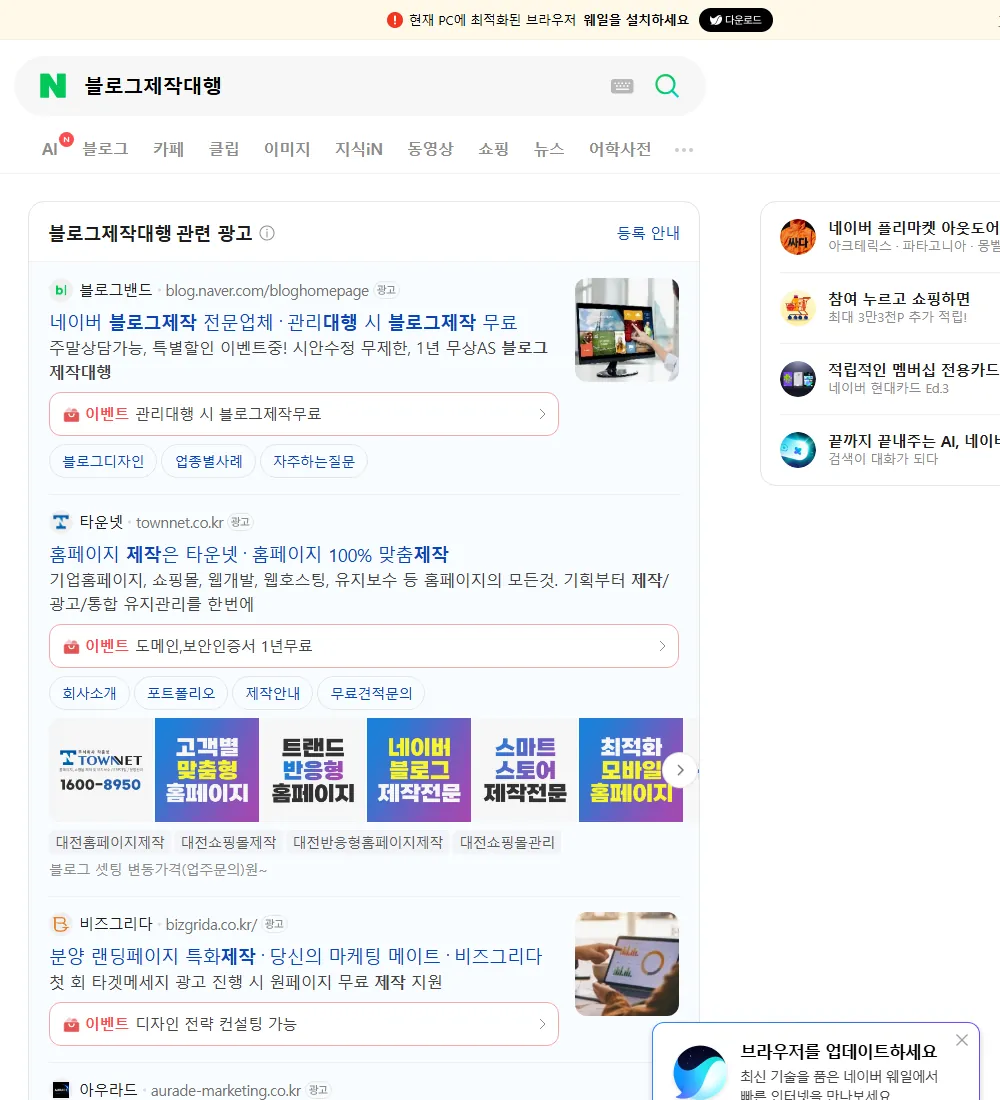1000x1100 pixels.
Task: Close the browser update popup
Action: coord(961,1040)
